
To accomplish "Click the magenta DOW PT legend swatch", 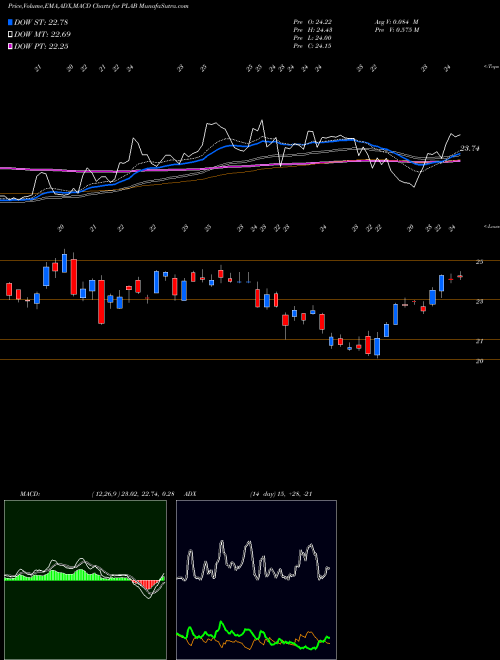I will [x=10, y=46].
